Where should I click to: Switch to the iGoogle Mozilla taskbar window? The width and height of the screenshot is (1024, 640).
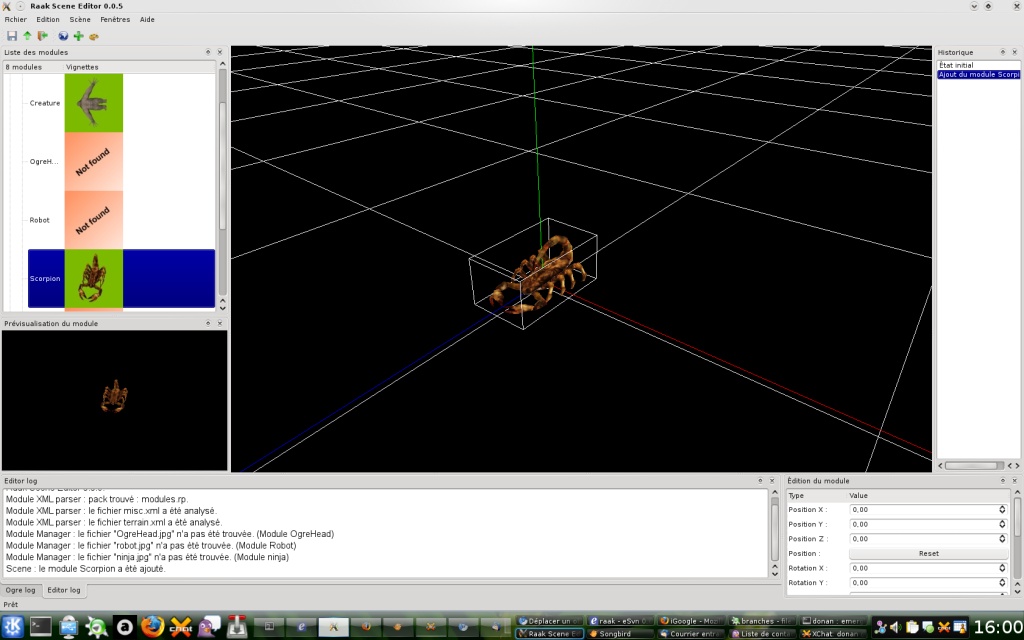click(690, 621)
